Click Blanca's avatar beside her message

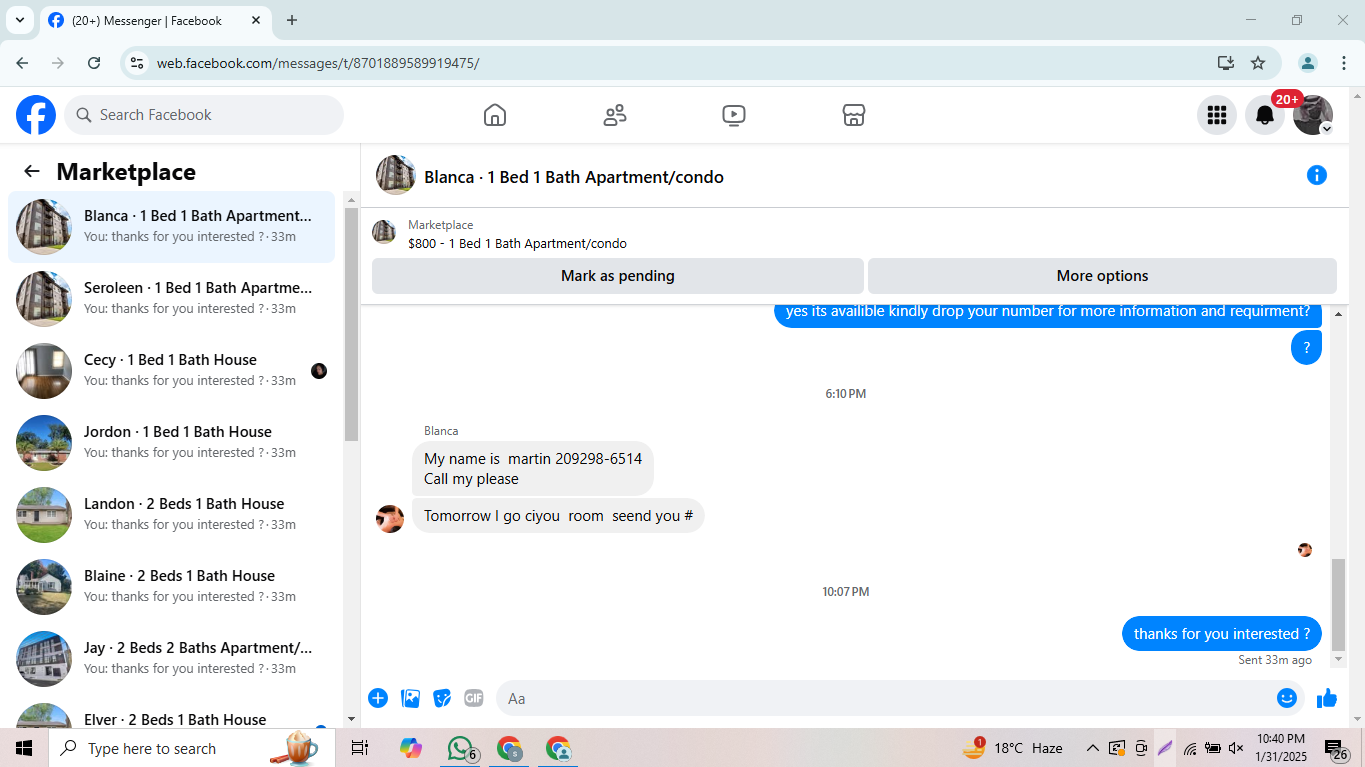click(x=390, y=518)
